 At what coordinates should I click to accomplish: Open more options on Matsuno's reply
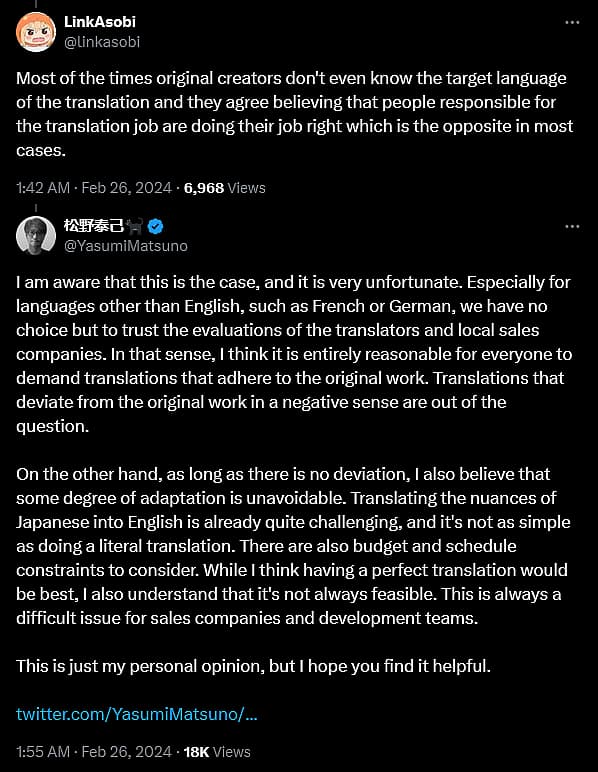point(572,226)
